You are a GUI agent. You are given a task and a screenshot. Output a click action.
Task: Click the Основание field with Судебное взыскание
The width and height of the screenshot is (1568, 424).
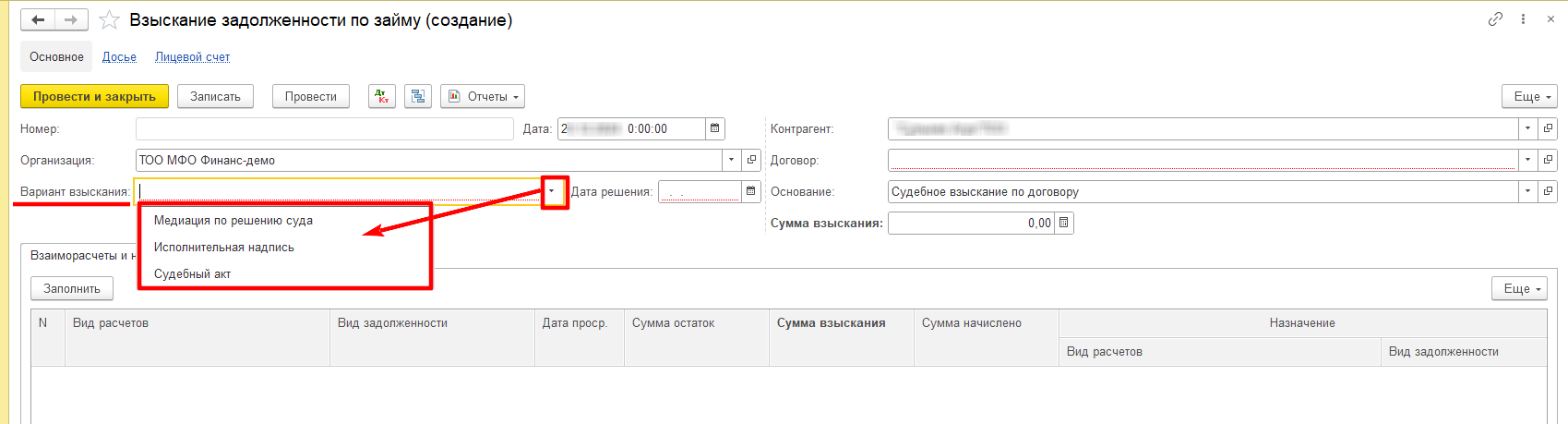tap(1203, 191)
